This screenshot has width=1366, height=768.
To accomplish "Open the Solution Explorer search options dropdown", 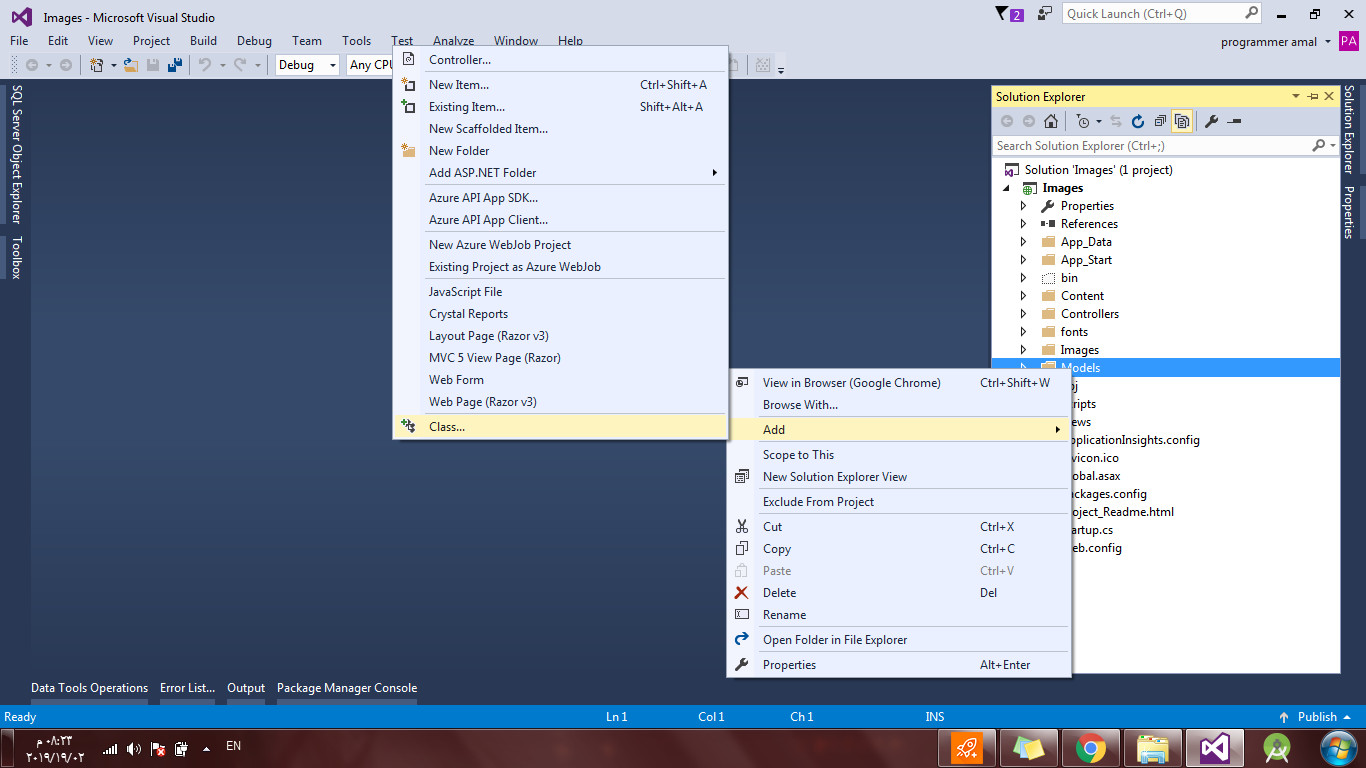I will (1333, 145).
